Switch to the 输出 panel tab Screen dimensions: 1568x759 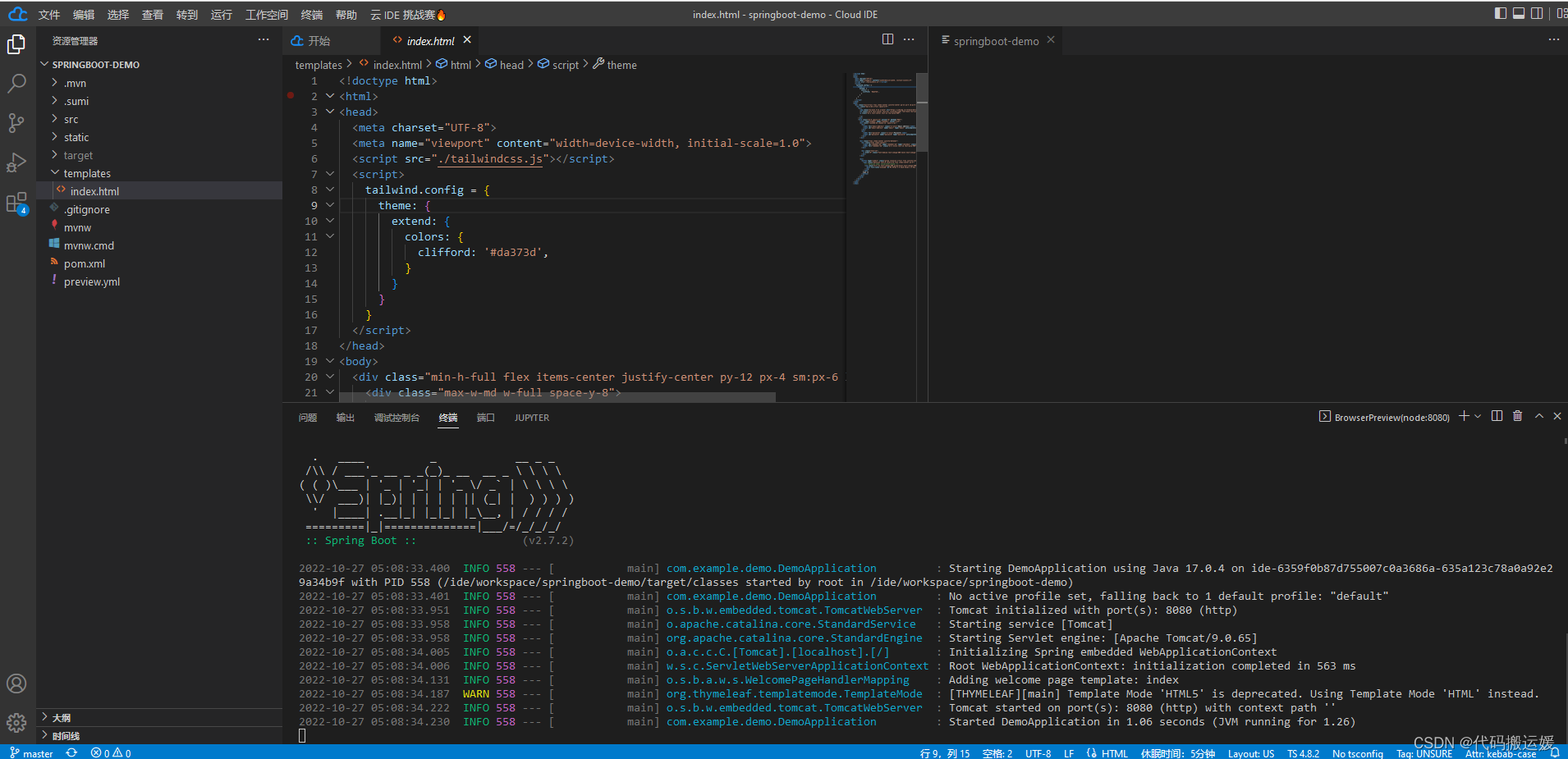click(x=346, y=418)
